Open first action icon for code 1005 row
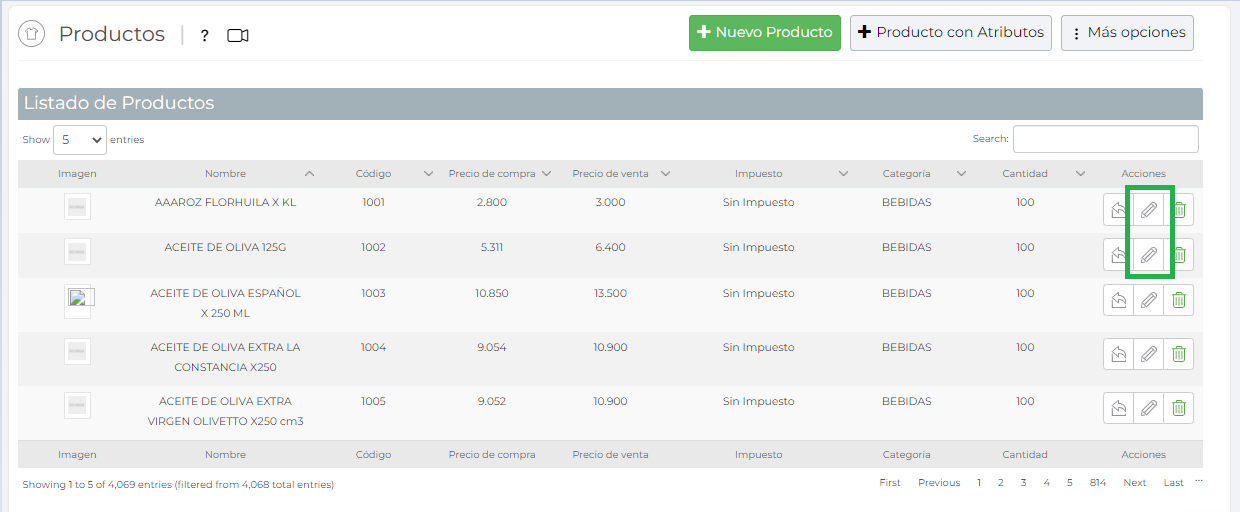 (1119, 408)
